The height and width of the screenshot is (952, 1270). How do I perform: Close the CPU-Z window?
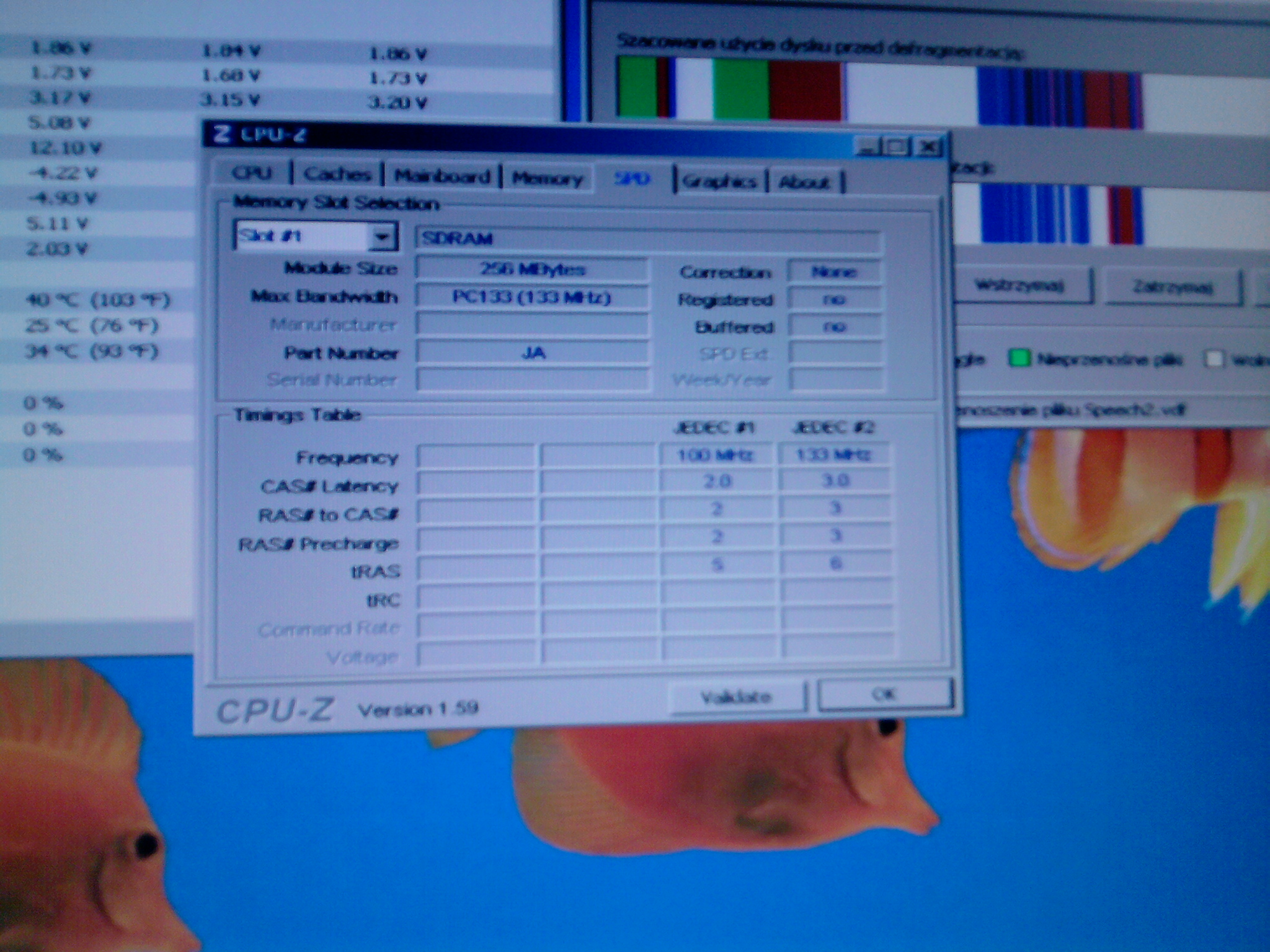(928, 148)
